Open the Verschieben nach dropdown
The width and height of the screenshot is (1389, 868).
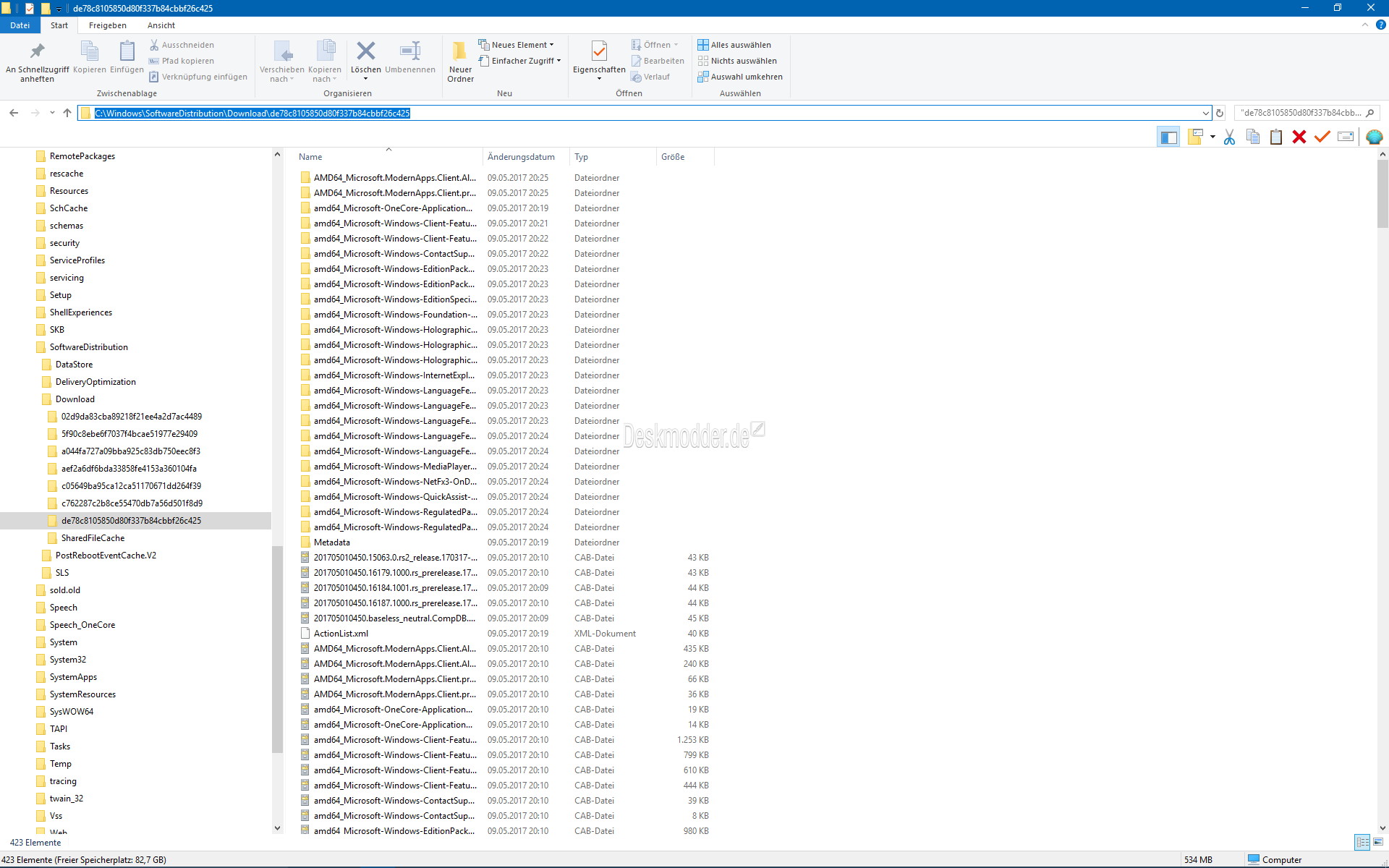click(x=282, y=61)
